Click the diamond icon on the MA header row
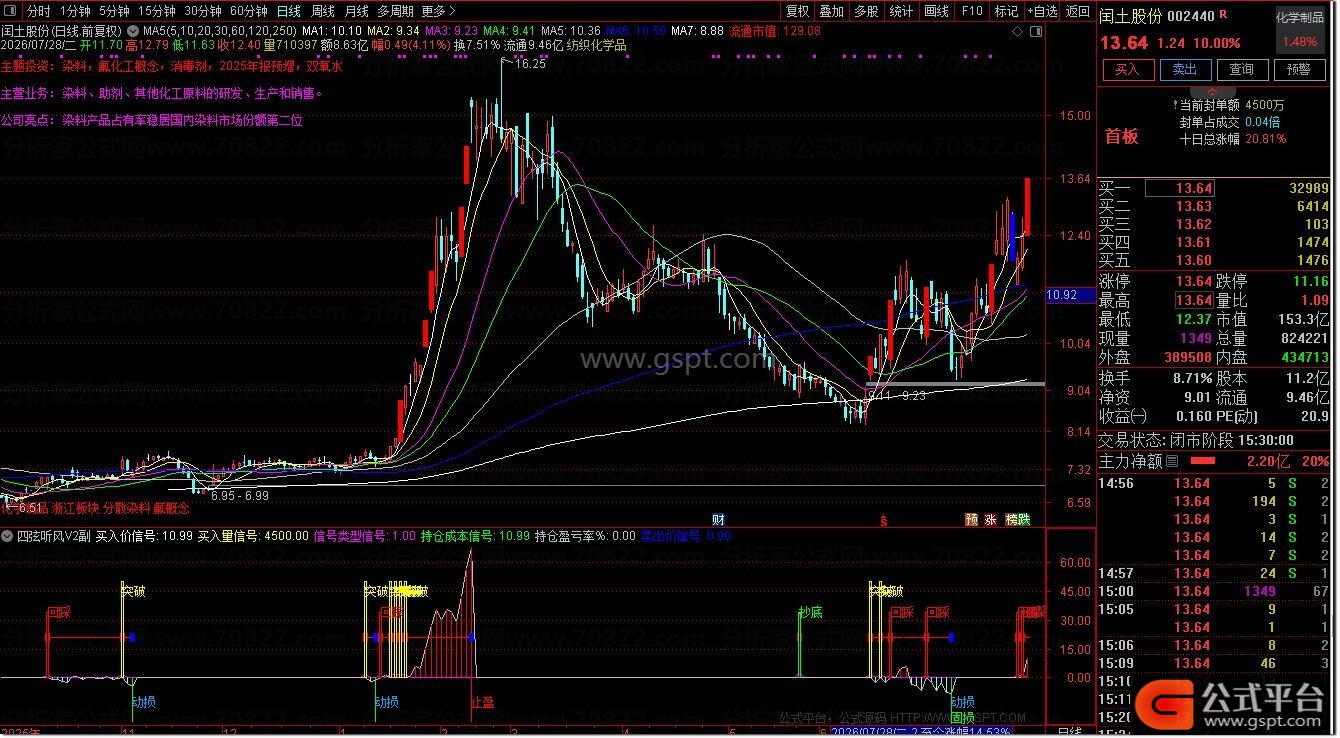Image resolution: width=1340 pixels, height=738 pixels. tap(1017, 32)
